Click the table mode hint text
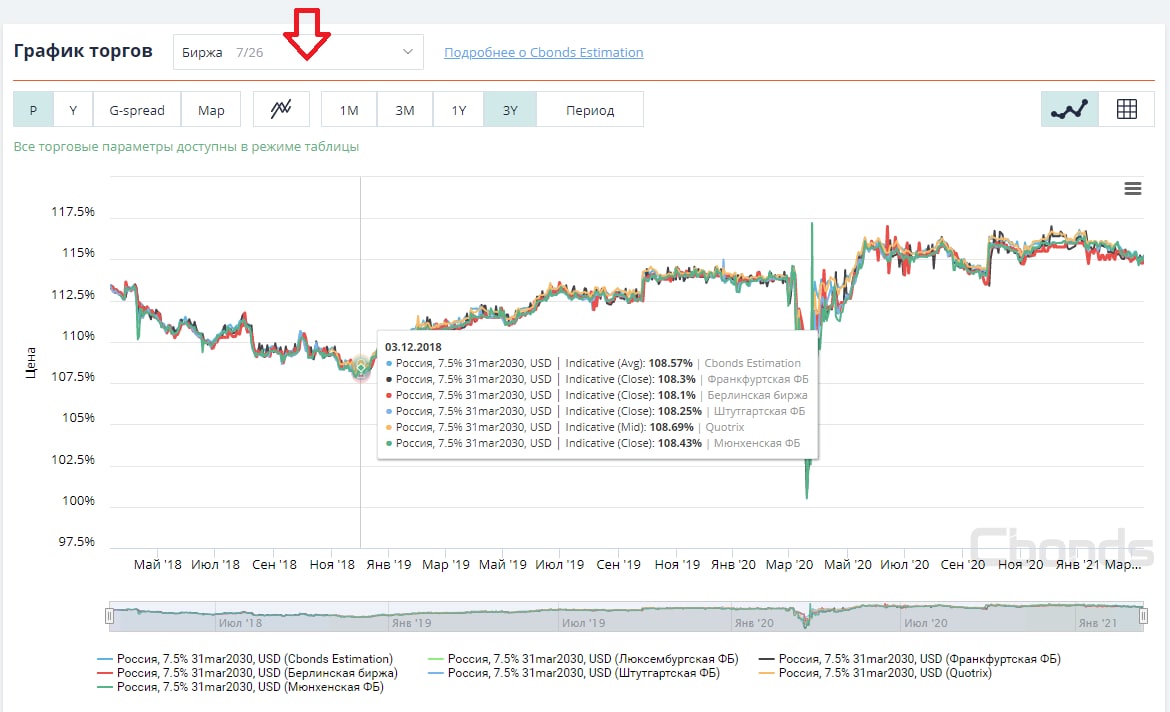 (186, 146)
